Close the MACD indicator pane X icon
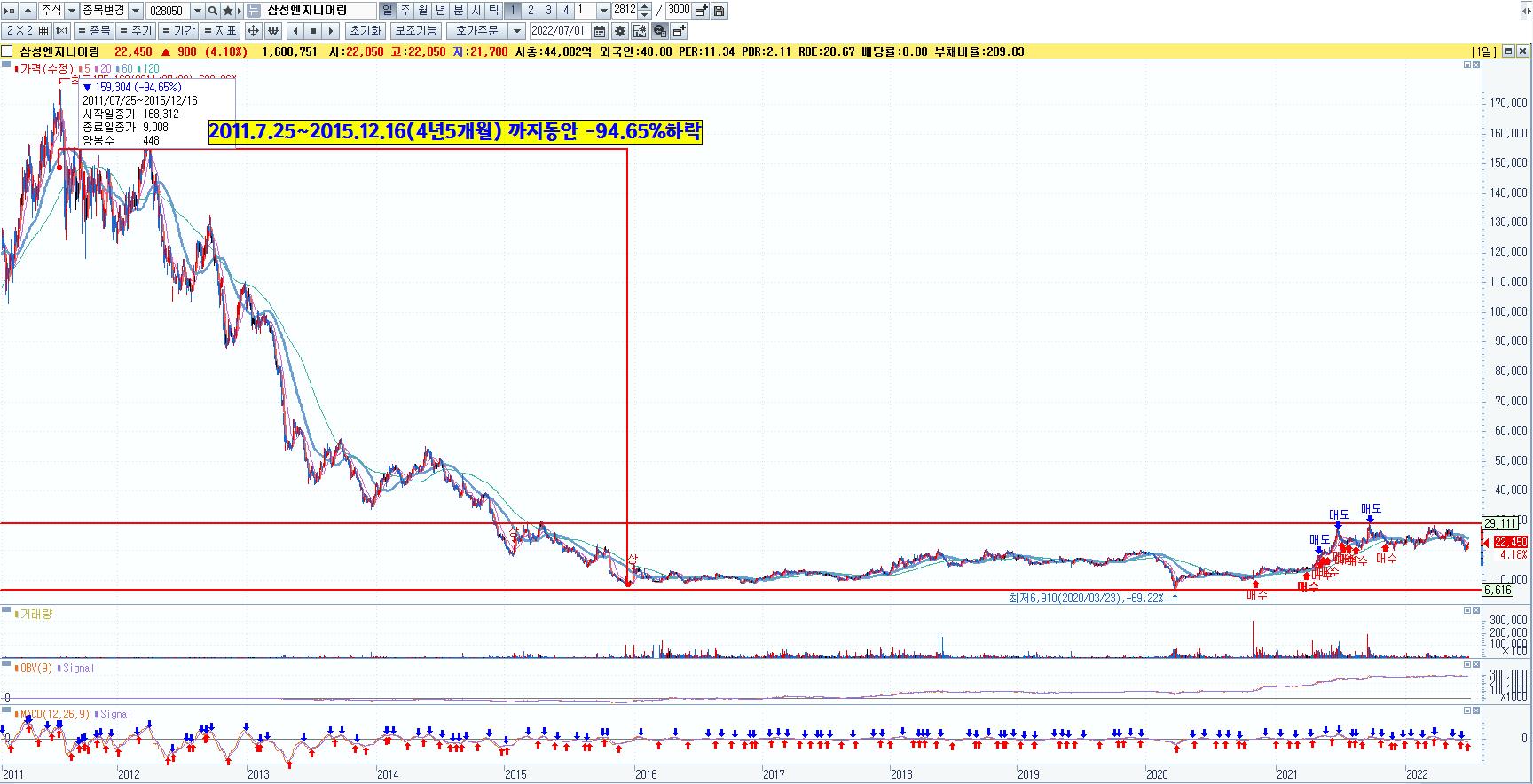This screenshot has height=784, width=1533. (x=1475, y=710)
